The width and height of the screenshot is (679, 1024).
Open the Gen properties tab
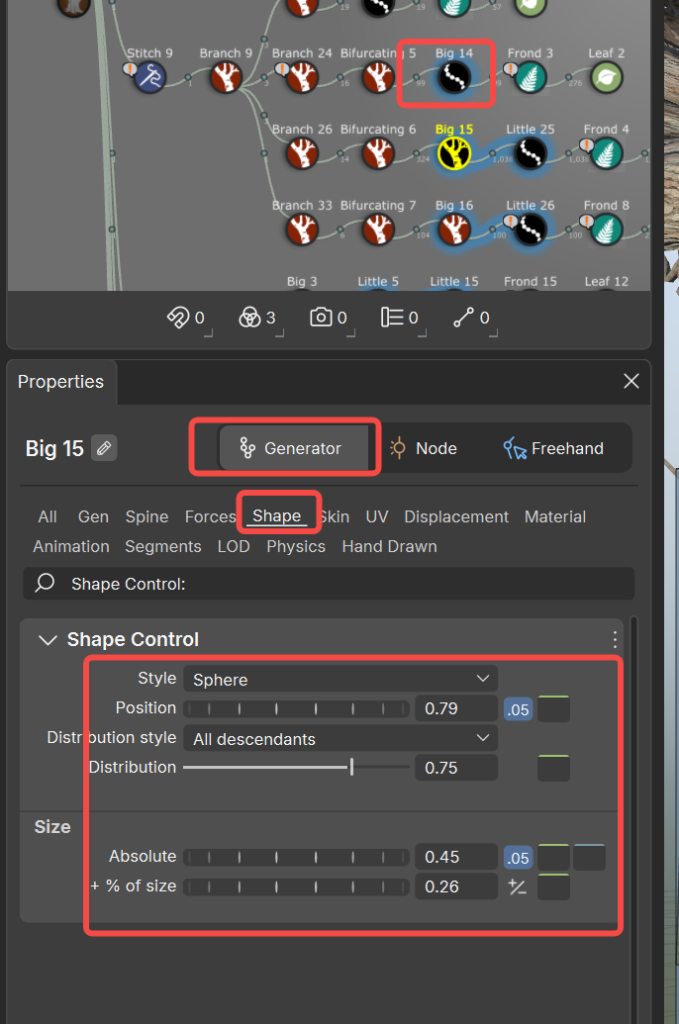[93, 517]
